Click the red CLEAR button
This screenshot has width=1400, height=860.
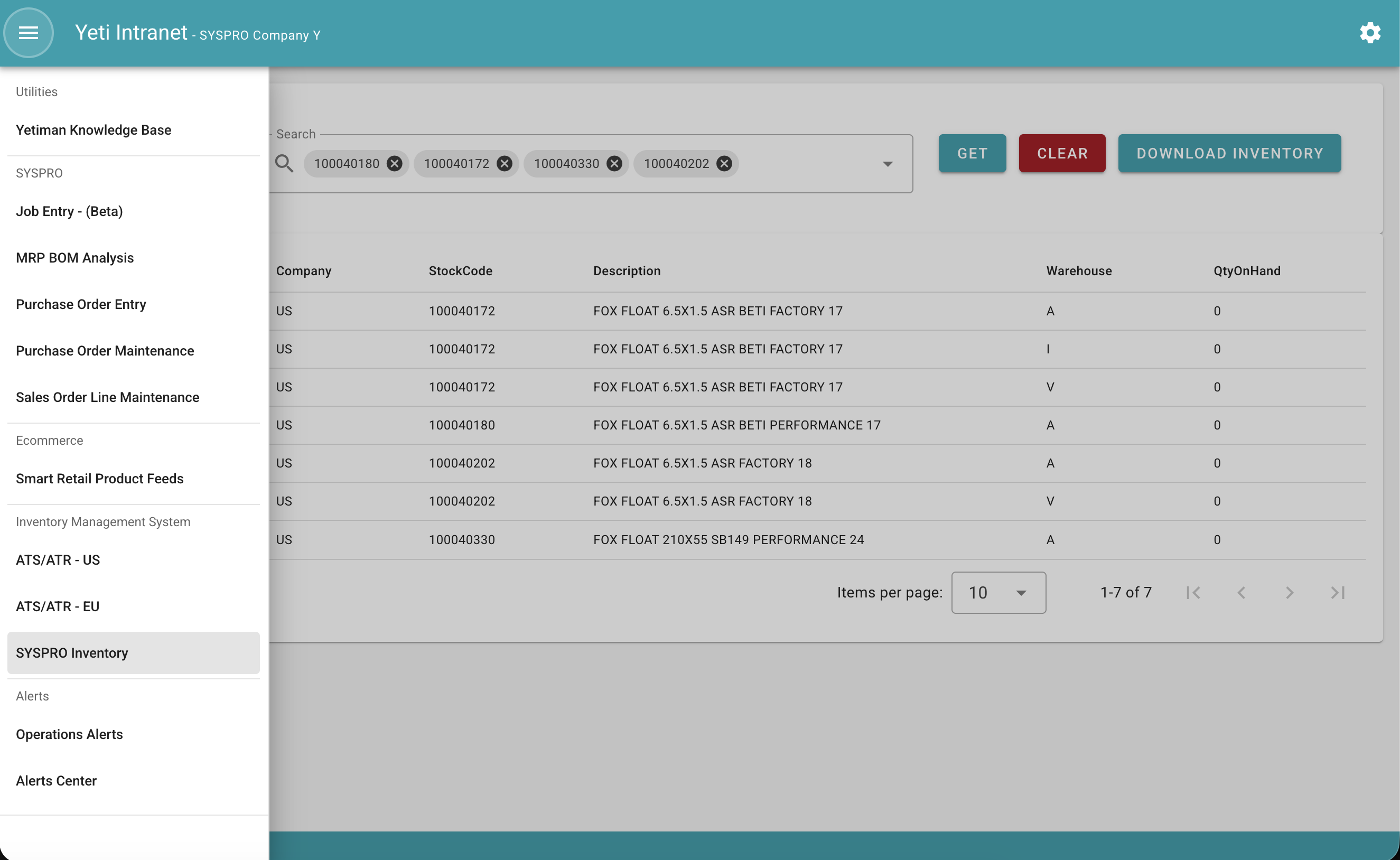(1062, 154)
